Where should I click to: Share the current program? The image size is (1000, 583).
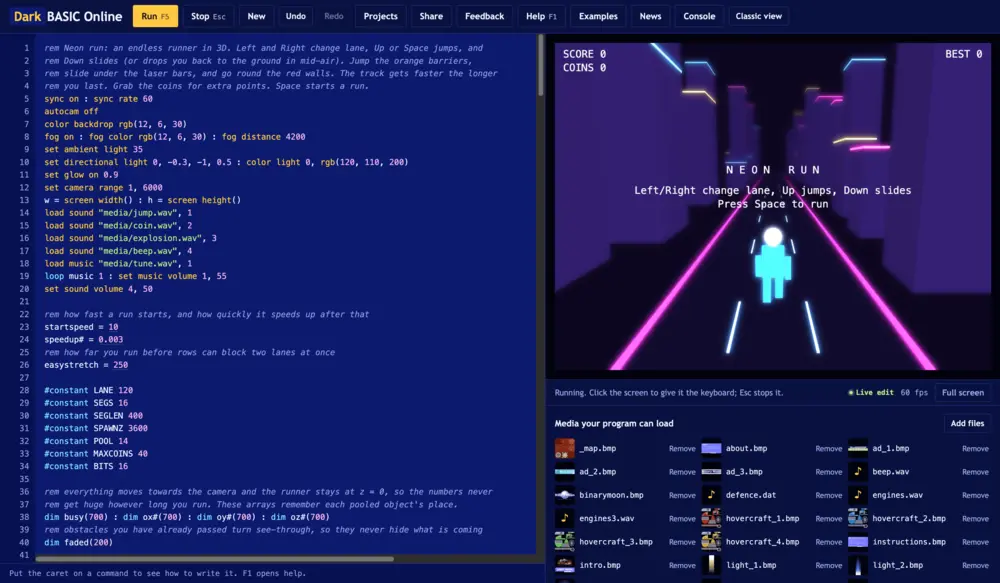(431, 16)
